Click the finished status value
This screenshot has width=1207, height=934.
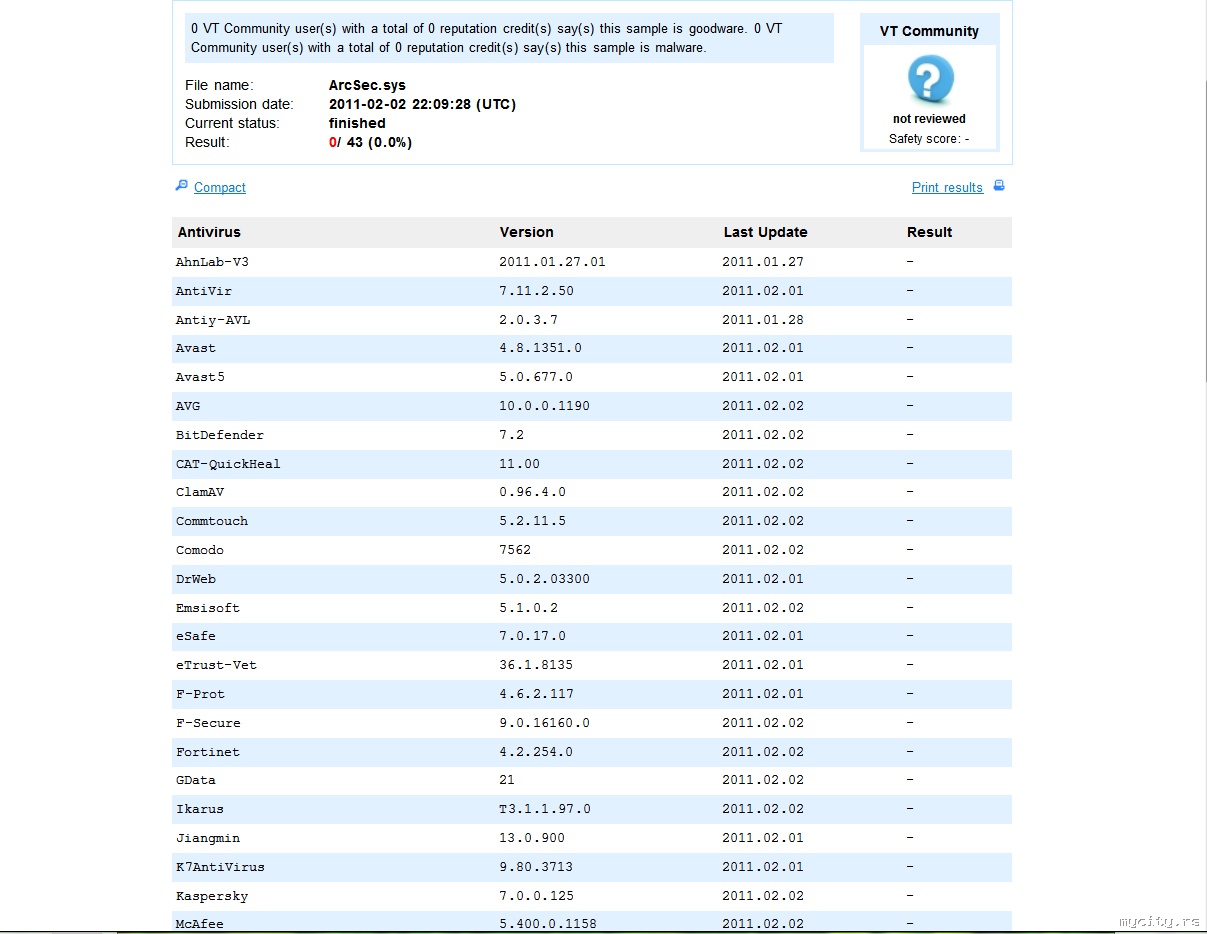coord(357,123)
